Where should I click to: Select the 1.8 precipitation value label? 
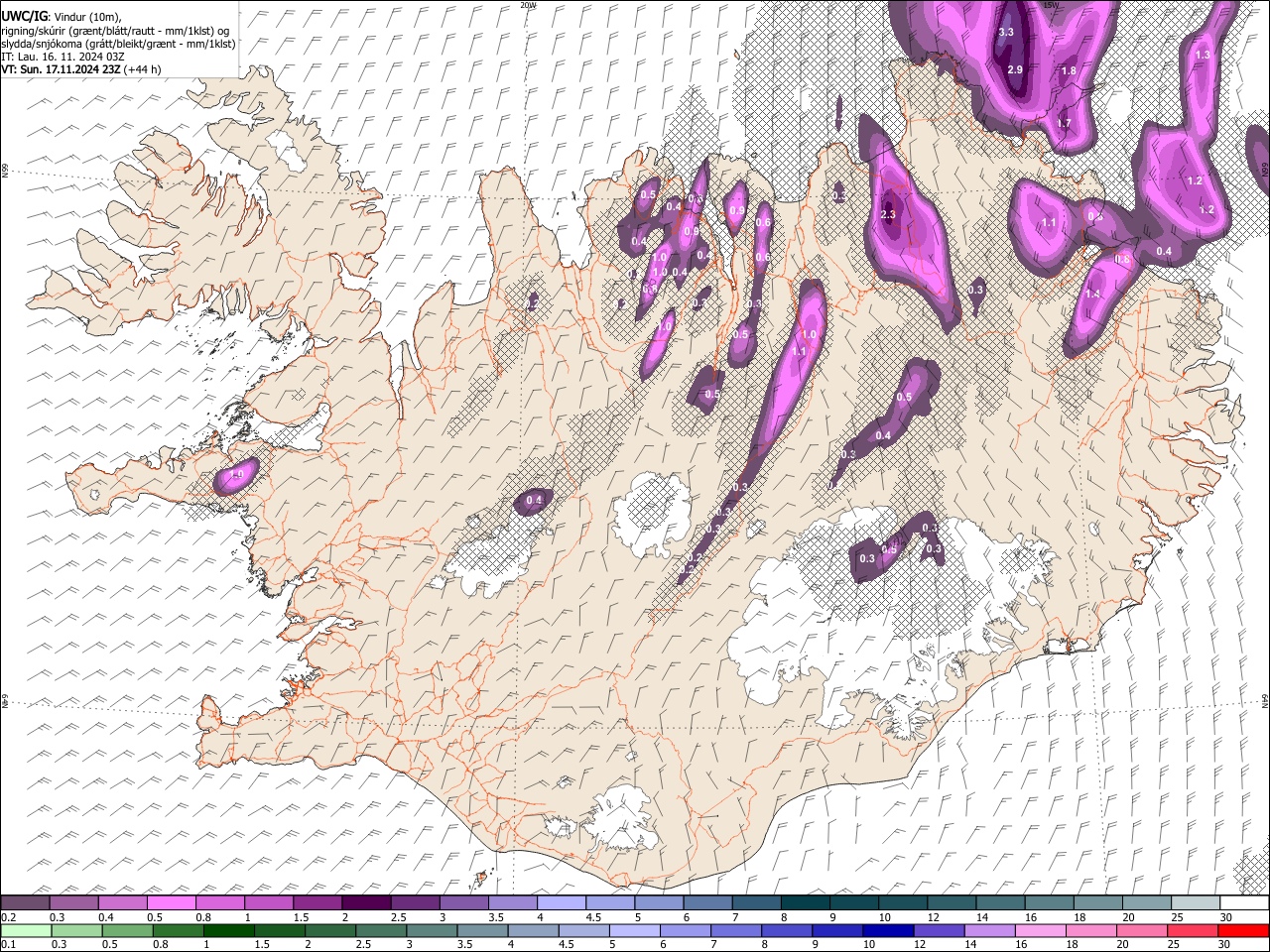pos(1069,71)
